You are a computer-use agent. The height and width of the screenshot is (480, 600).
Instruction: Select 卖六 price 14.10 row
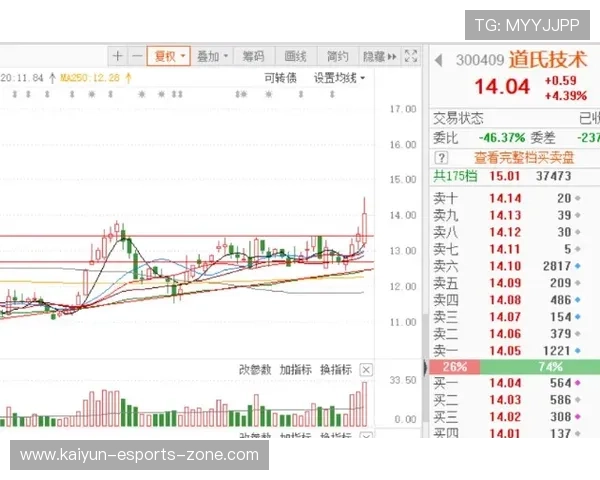pyautogui.click(x=515, y=266)
